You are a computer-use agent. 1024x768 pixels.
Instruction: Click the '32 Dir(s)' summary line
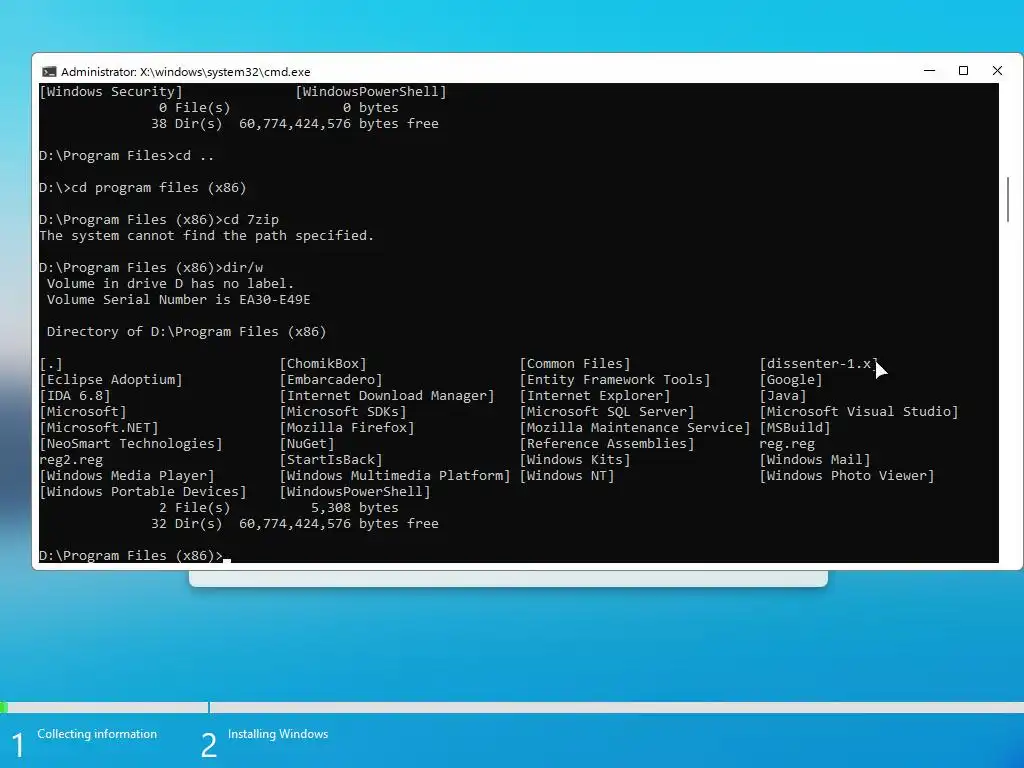click(x=295, y=524)
